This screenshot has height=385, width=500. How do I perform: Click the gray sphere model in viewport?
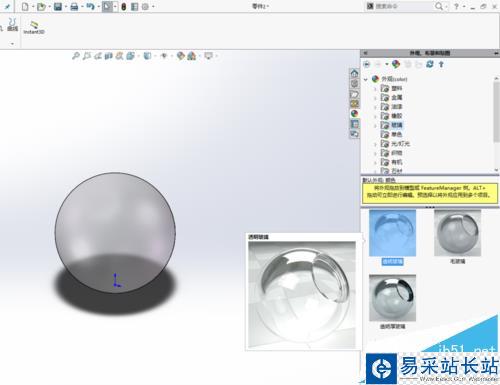[115, 232]
